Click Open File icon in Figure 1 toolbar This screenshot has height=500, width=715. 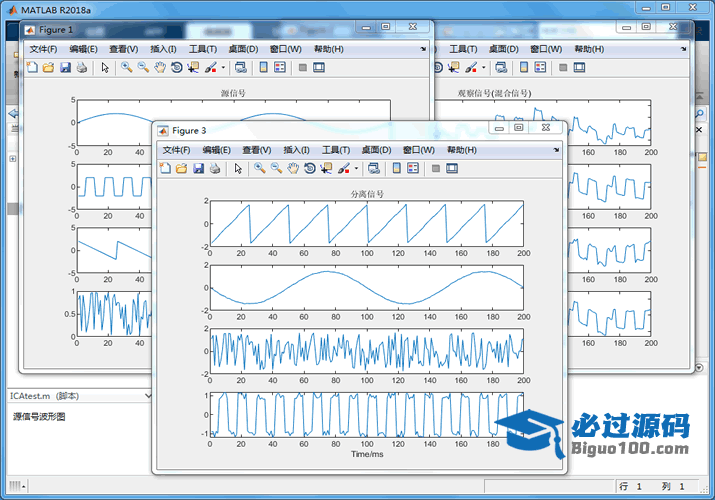tap(48, 67)
